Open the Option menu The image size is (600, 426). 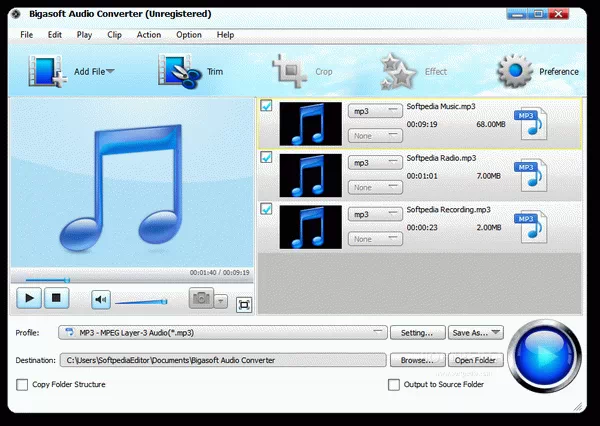click(189, 35)
